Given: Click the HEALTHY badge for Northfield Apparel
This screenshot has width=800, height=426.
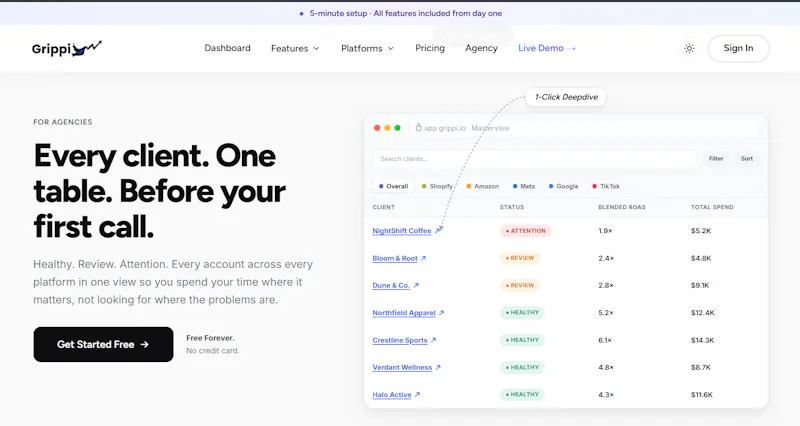Looking at the screenshot, I should (522, 313).
